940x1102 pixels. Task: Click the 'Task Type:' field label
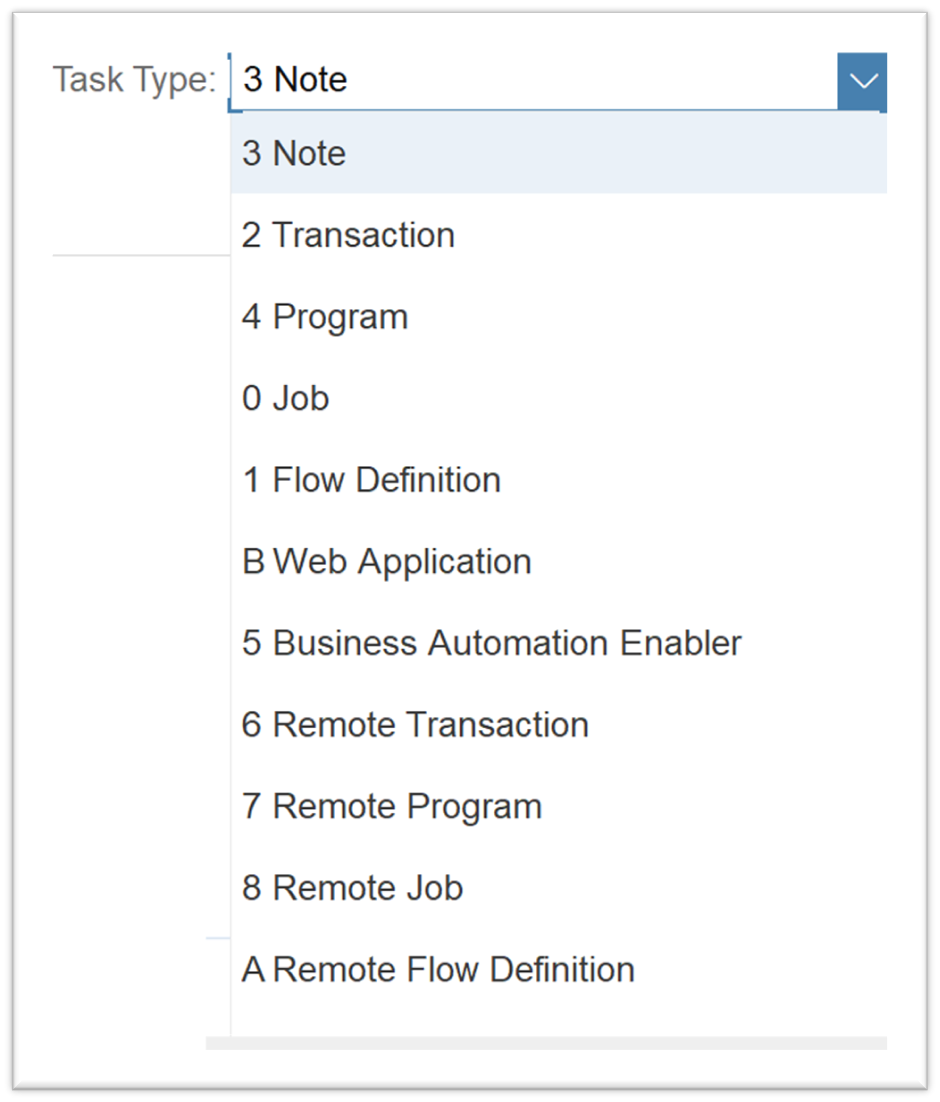(x=134, y=80)
